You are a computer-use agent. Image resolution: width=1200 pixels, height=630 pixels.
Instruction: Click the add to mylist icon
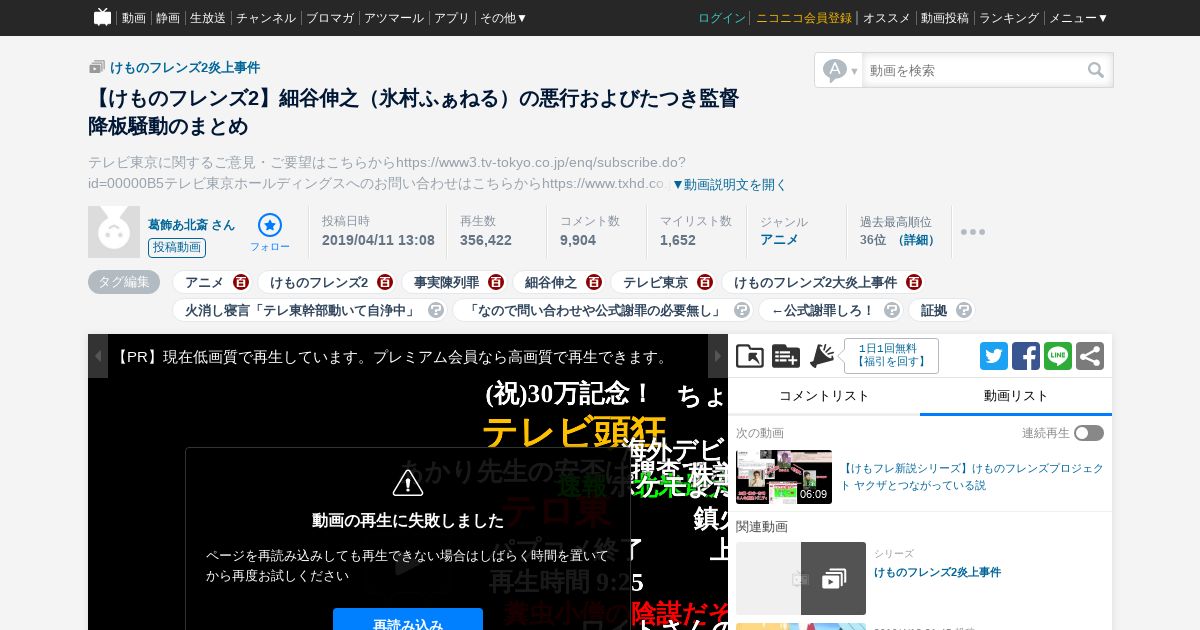(x=786, y=355)
